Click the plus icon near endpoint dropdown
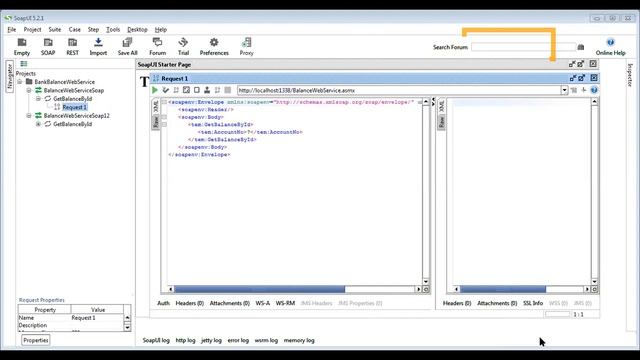Viewport: 640px width, 360px height. pos(584,90)
